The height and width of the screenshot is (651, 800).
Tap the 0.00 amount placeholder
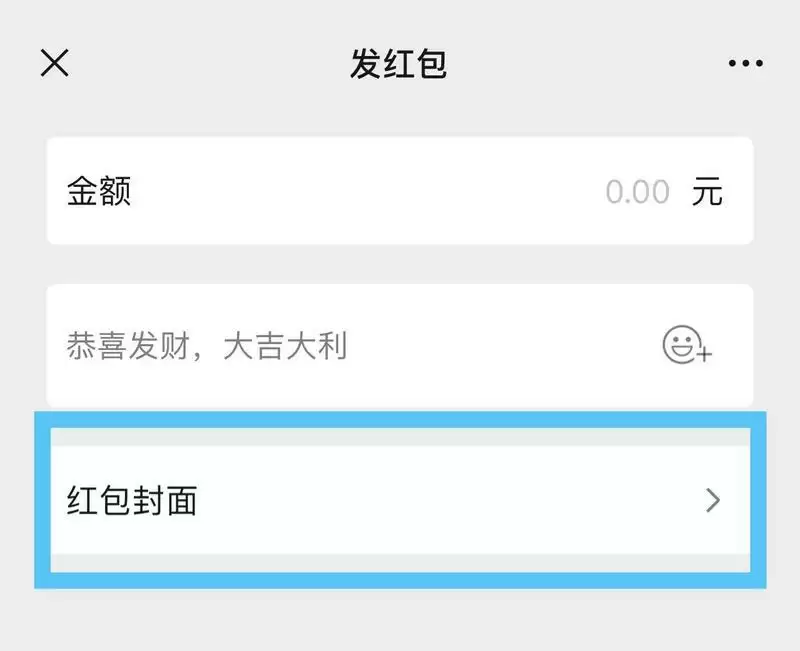point(639,191)
